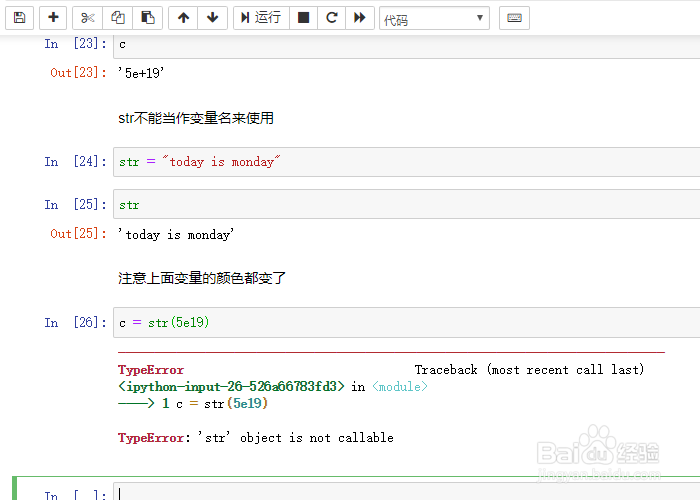Click the In [26] cell with c = str(5e19)

(x=406, y=322)
